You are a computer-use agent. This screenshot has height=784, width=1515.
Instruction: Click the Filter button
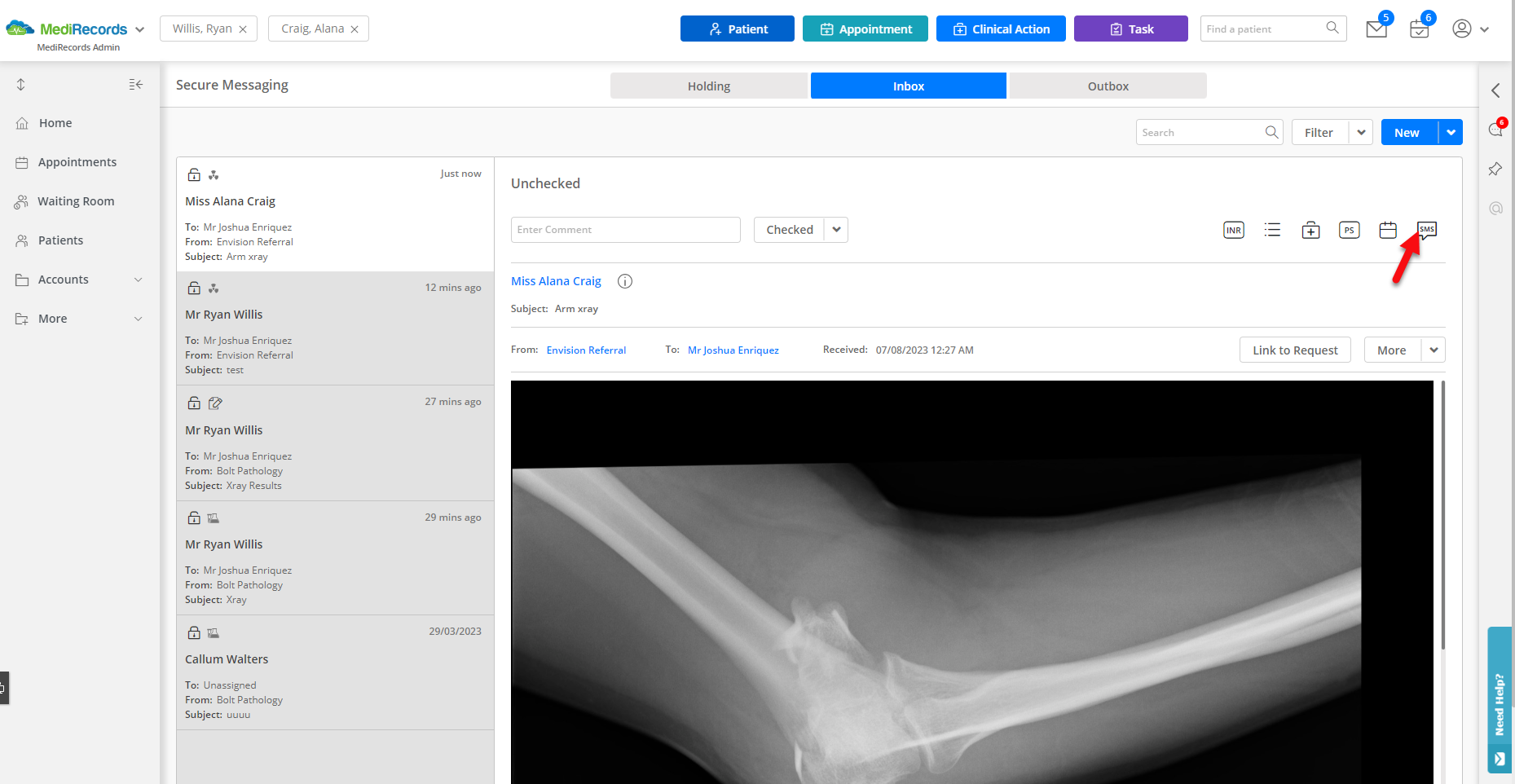[1319, 132]
